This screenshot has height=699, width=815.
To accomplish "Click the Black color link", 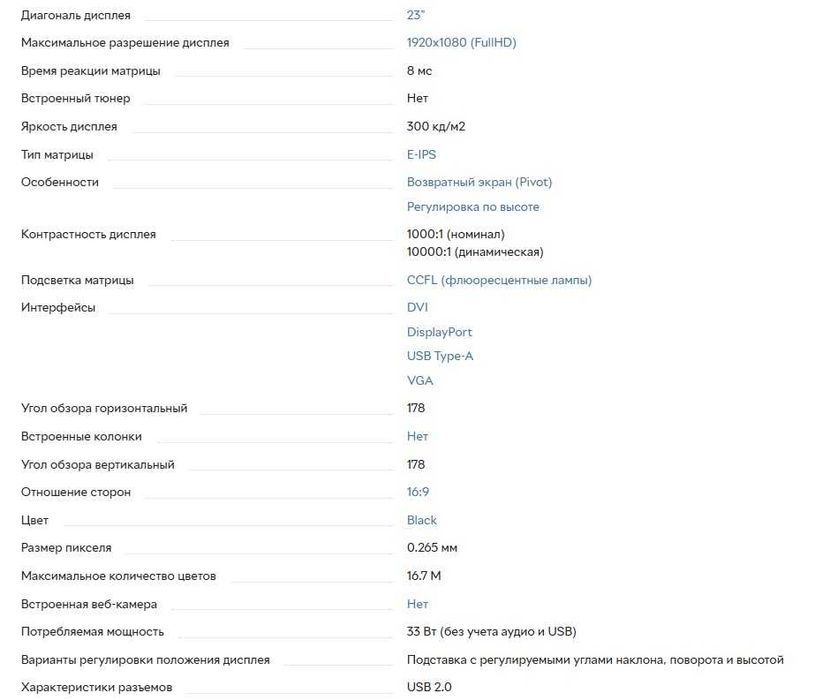I will tap(422, 520).
